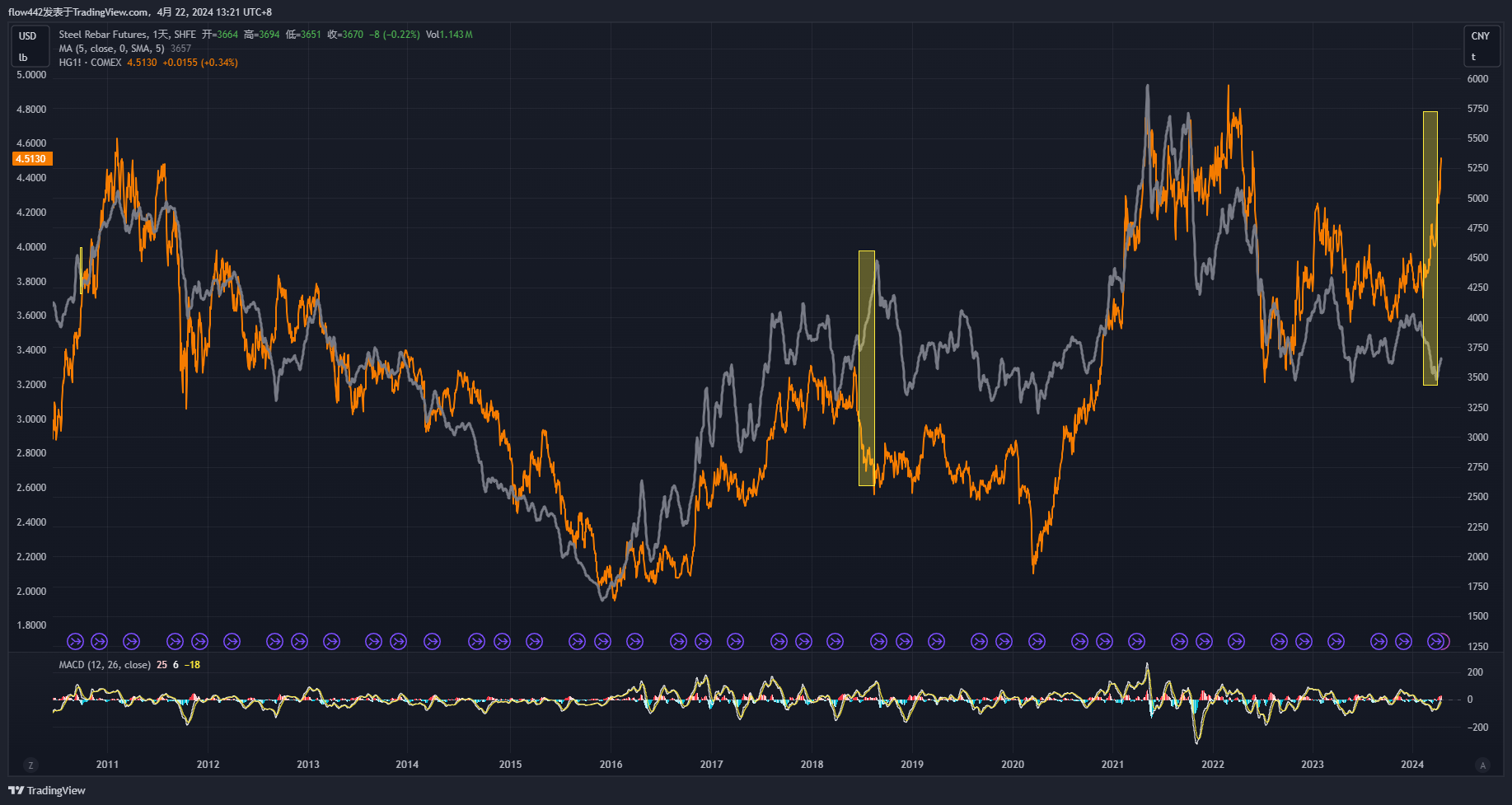Click the USD currency button
This screenshot has height=805, width=1512.
[29, 36]
